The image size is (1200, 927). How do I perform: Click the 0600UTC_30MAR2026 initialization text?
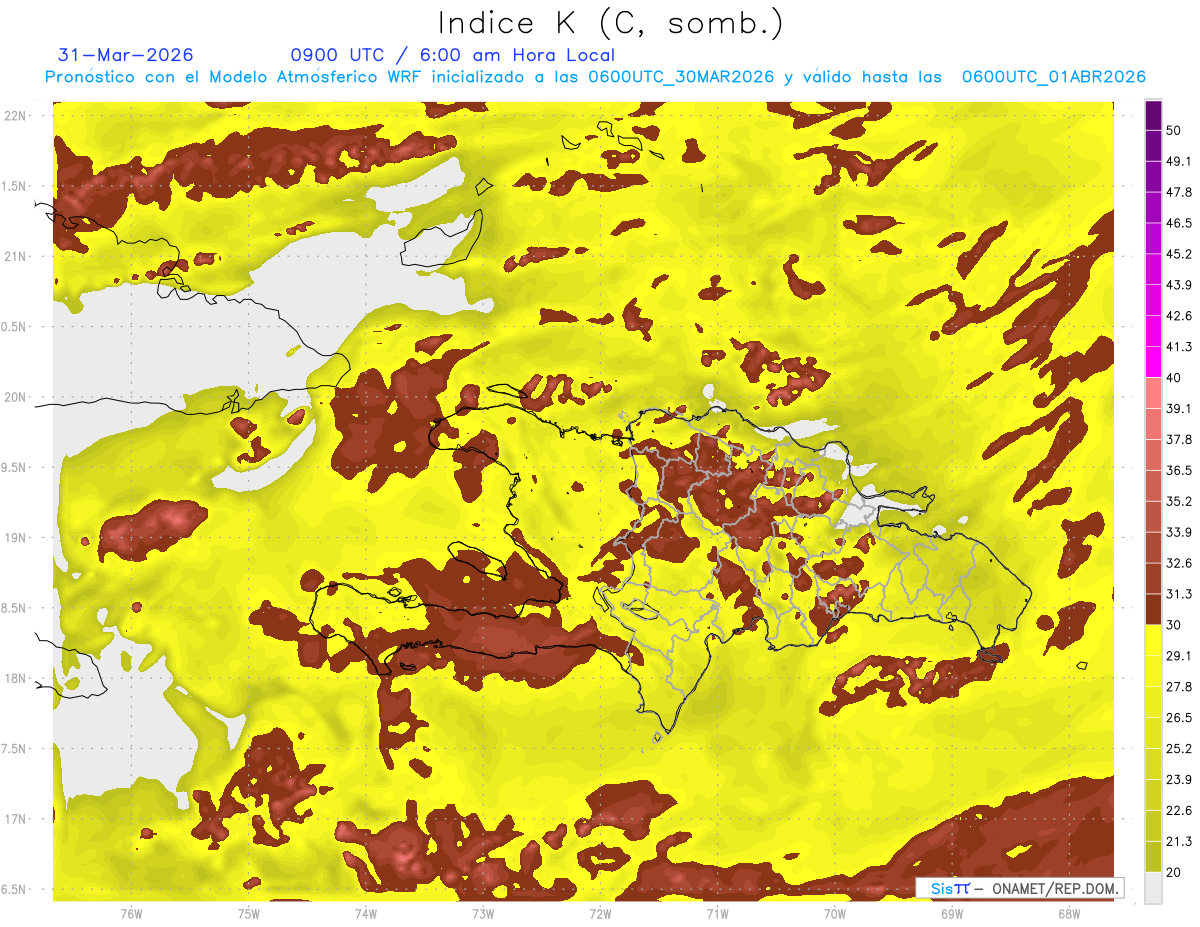pyautogui.click(x=682, y=77)
